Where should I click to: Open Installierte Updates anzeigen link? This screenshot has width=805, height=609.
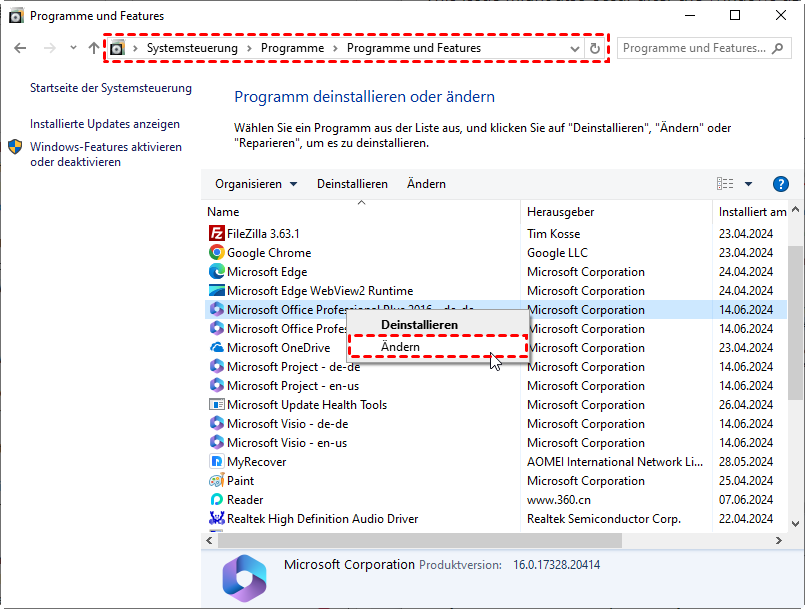click(x=105, y=124)
